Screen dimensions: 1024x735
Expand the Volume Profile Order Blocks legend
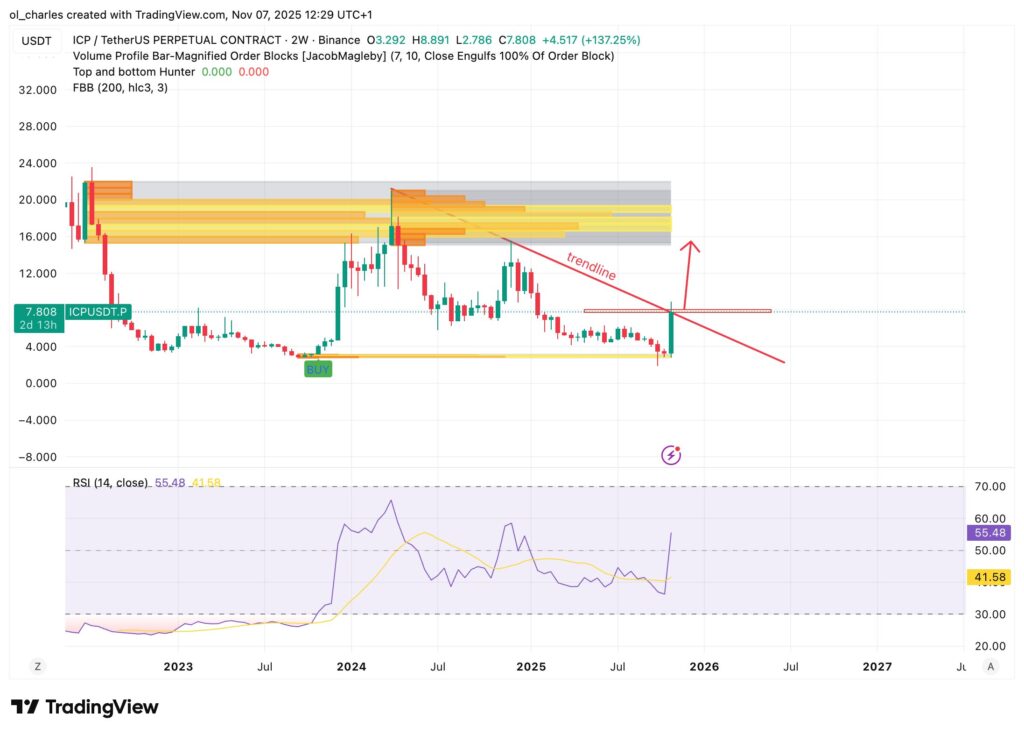tap(340, 56)
